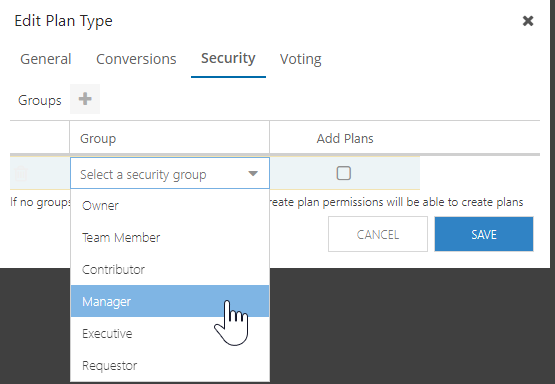Choose Team Member from the dropdown list
This screenshot has height=384, width=555.
170,237
